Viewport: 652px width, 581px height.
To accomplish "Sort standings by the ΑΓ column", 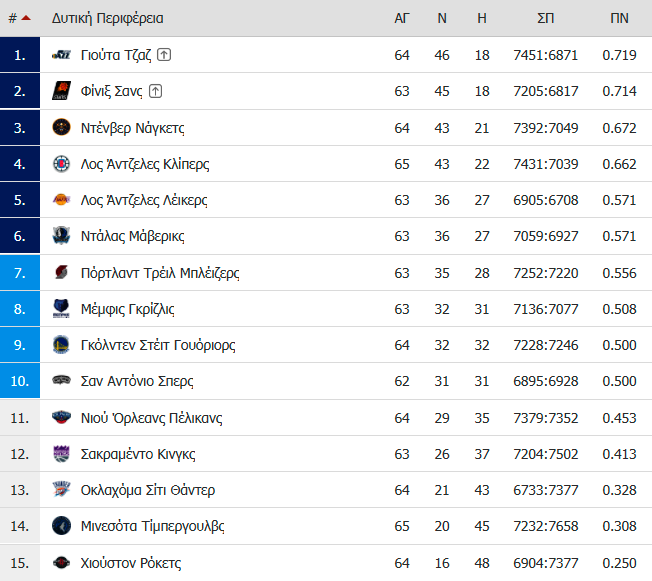I will [402, 18].
